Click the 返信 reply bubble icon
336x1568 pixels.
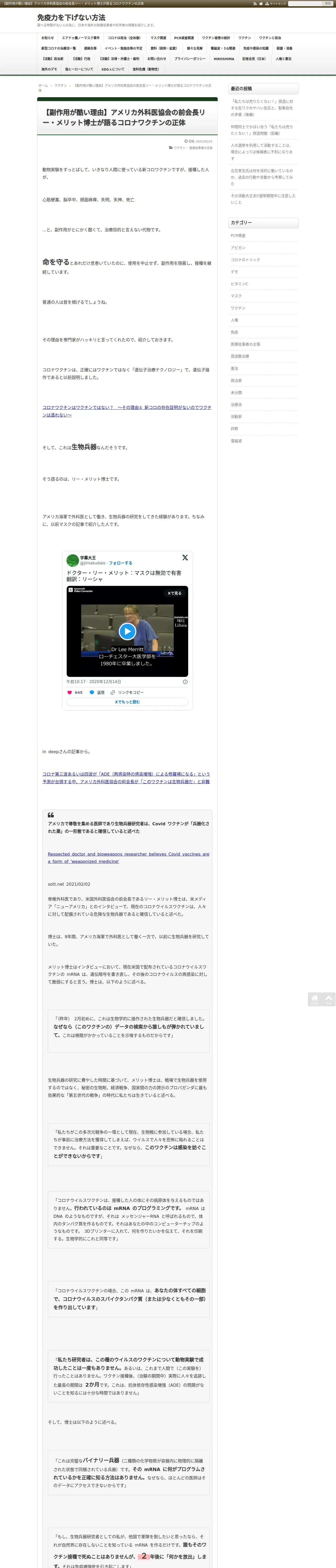[x=92, y=693]
